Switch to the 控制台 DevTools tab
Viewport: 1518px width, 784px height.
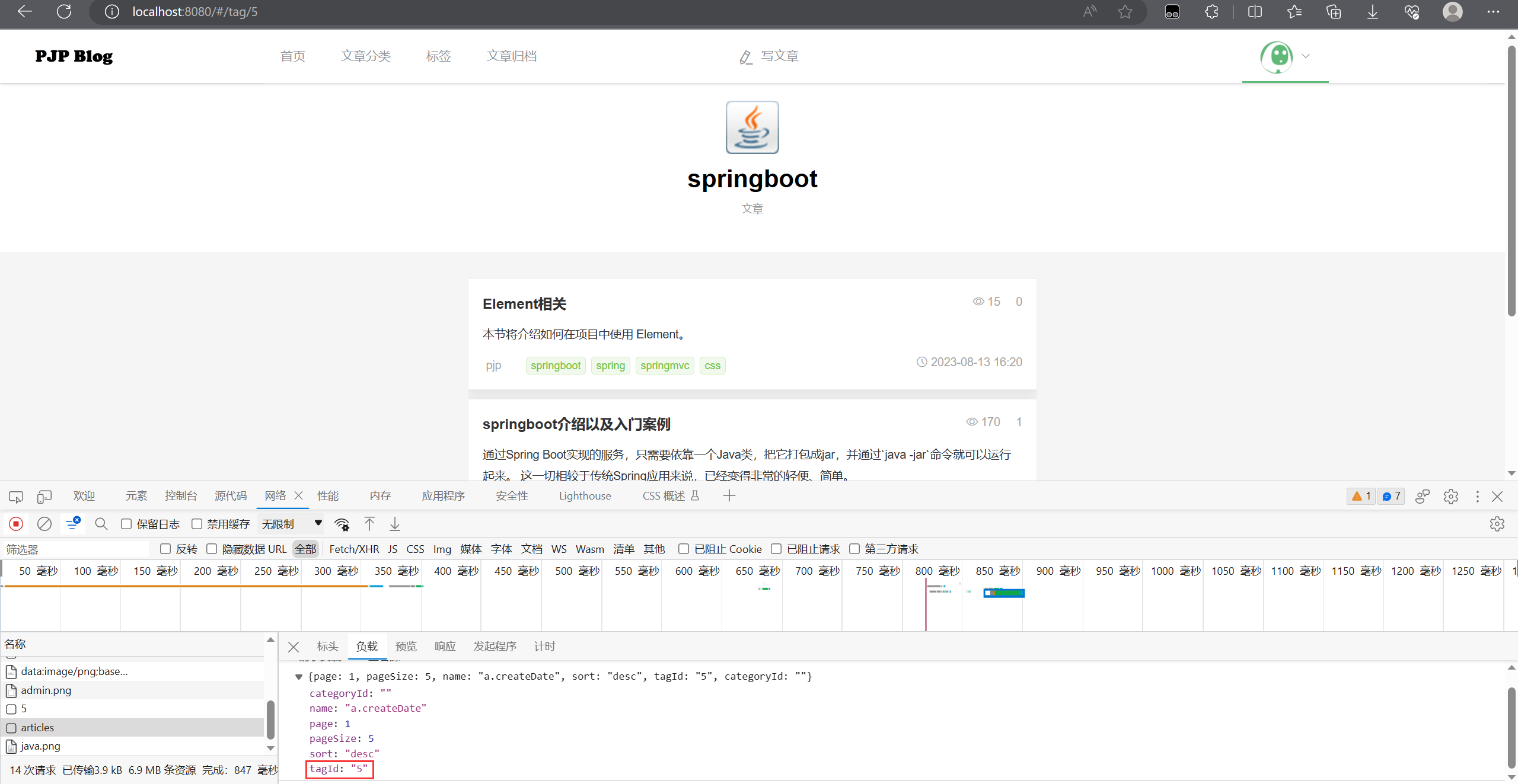coord(181,496)
